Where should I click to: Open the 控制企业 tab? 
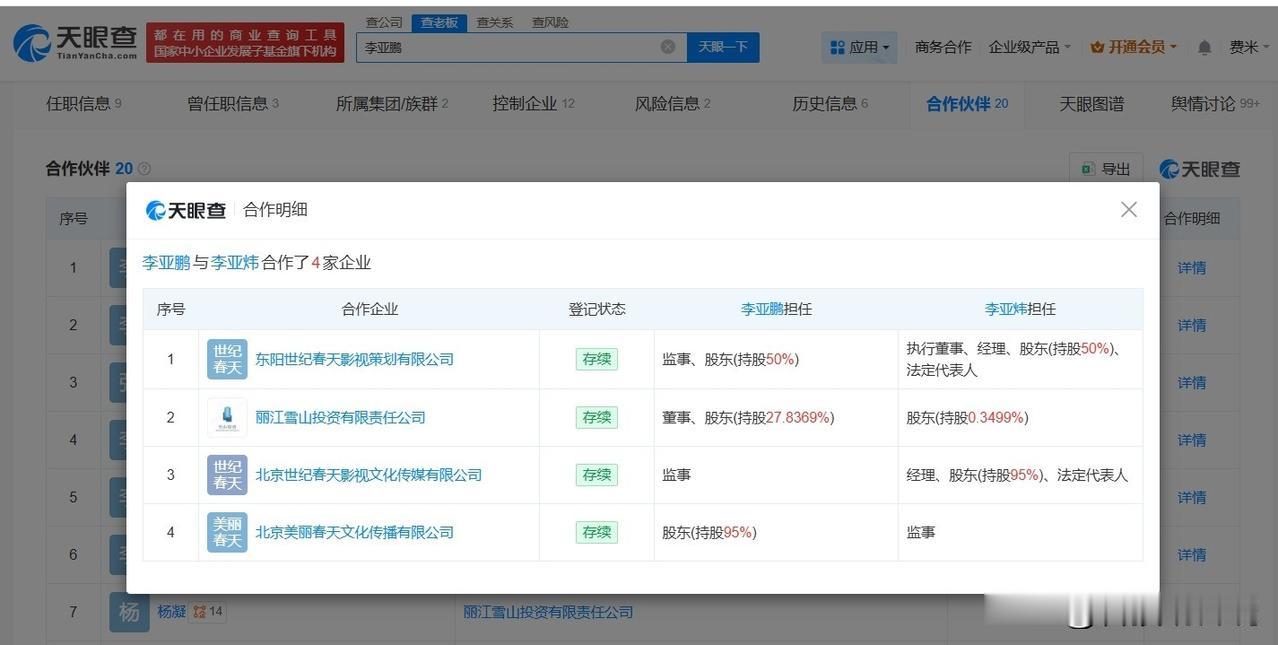(533, 103)
